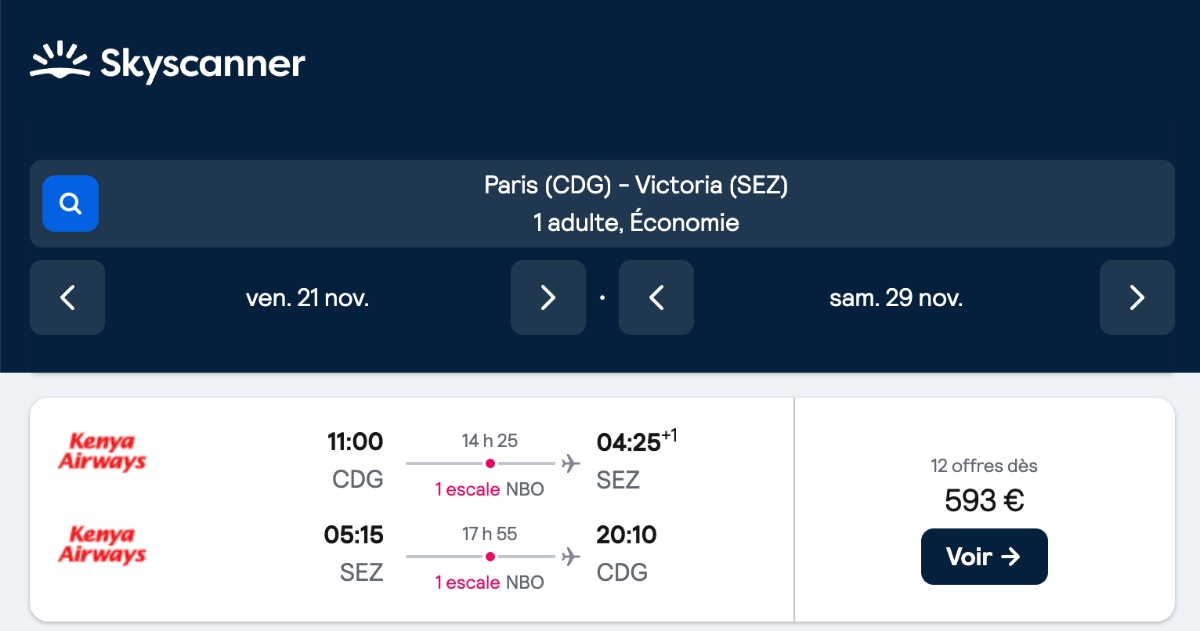Click 1 adulte, Économie passenger details

point(636,223)
